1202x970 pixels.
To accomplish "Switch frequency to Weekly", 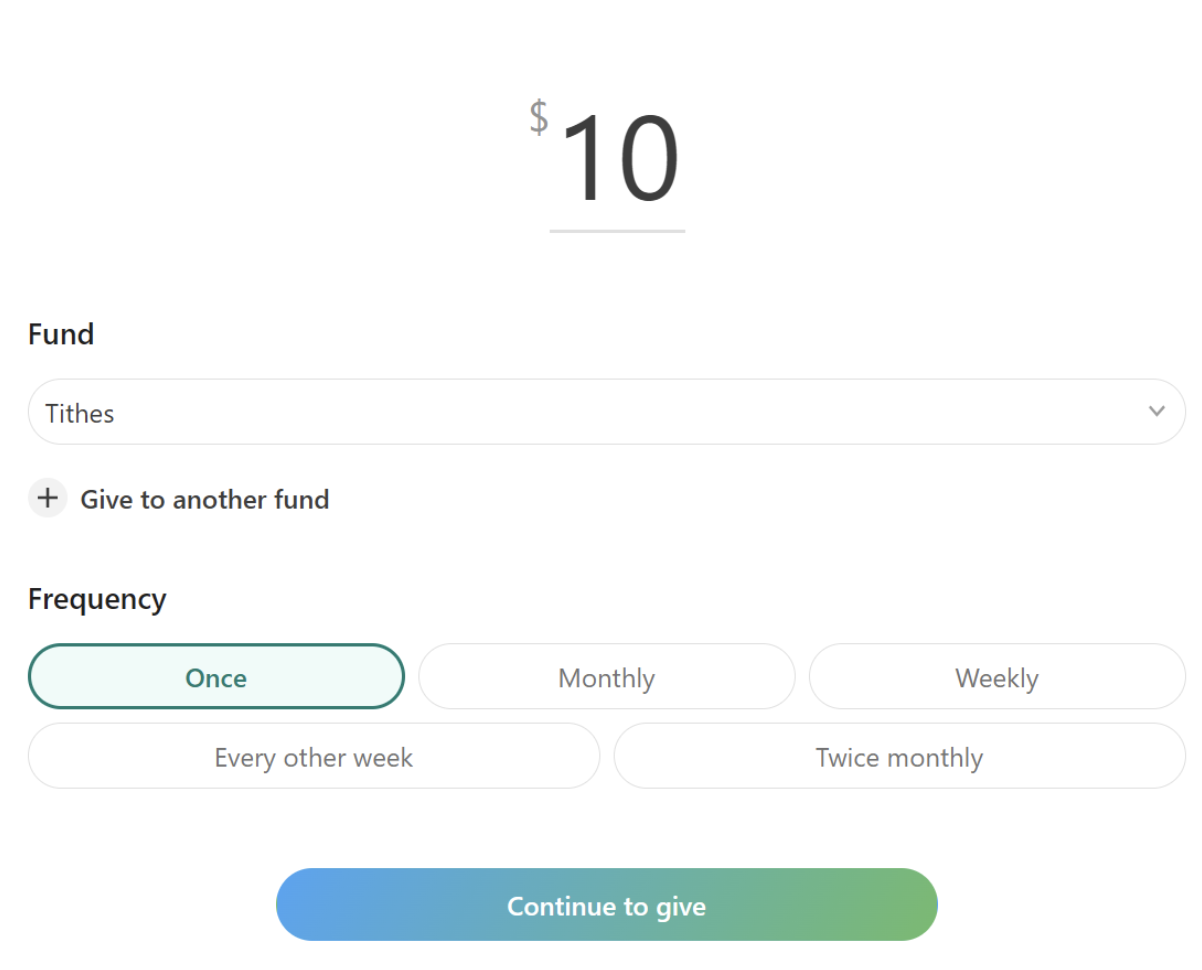I will 997,677.
